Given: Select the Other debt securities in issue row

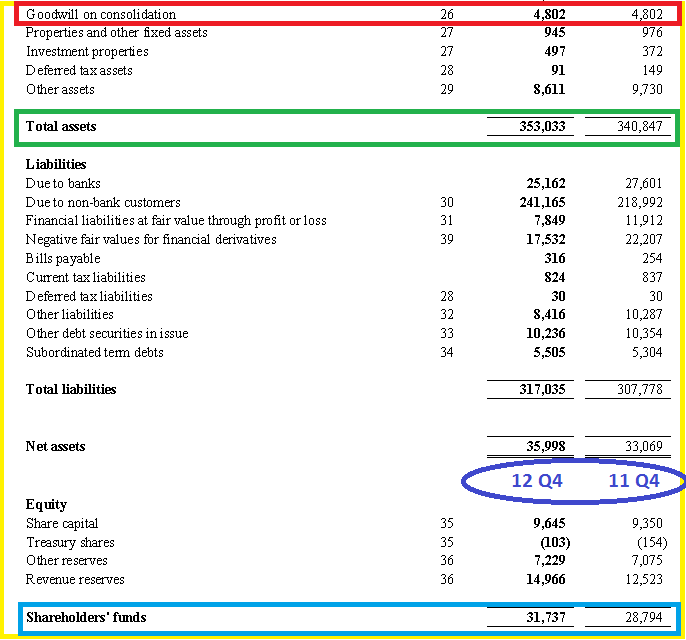Looking at the screenshot, I should tap(344, 334).
